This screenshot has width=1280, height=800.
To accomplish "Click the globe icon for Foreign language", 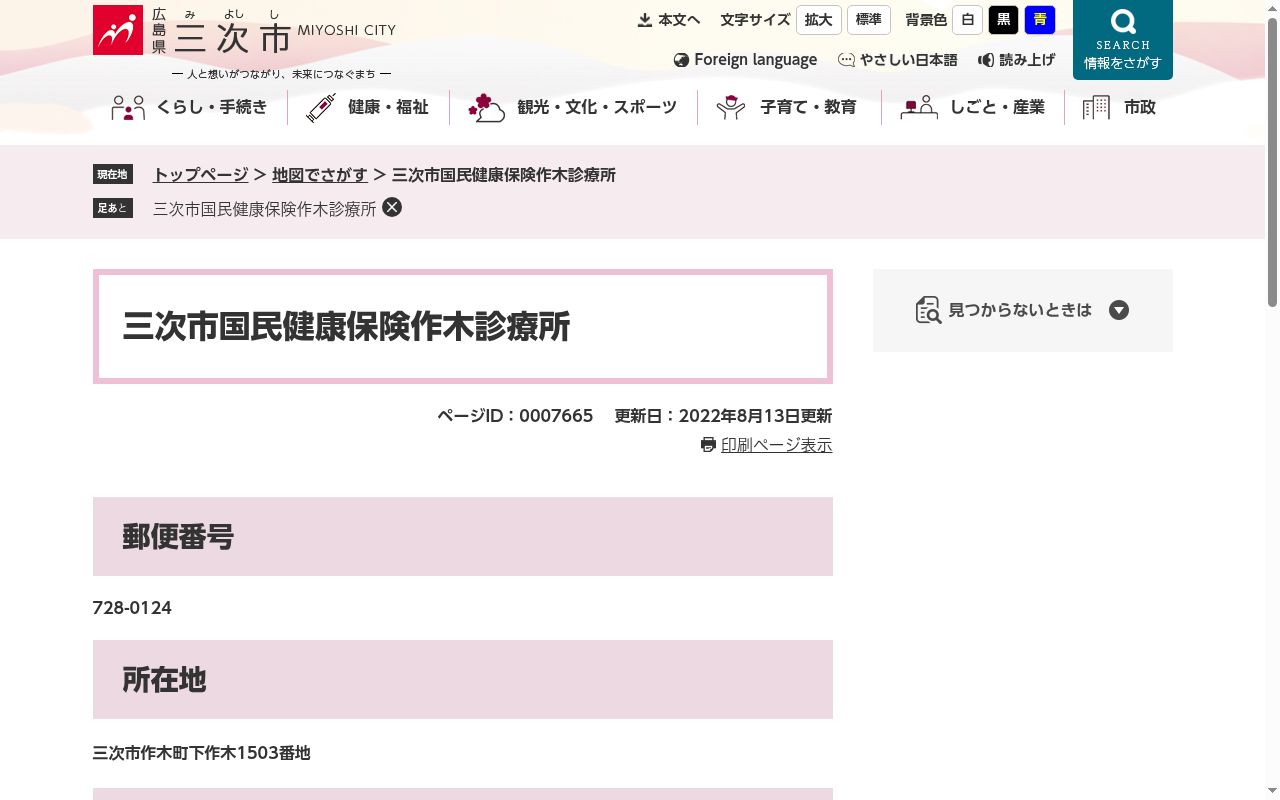I will 682,60.
